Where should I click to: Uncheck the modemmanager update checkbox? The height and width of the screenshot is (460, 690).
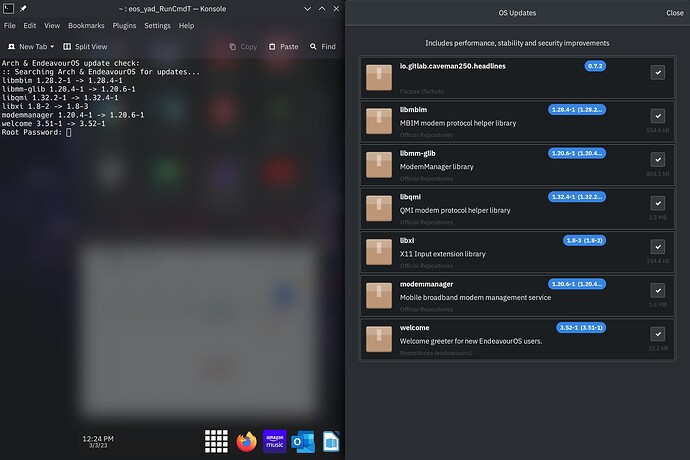coord(657,290)
